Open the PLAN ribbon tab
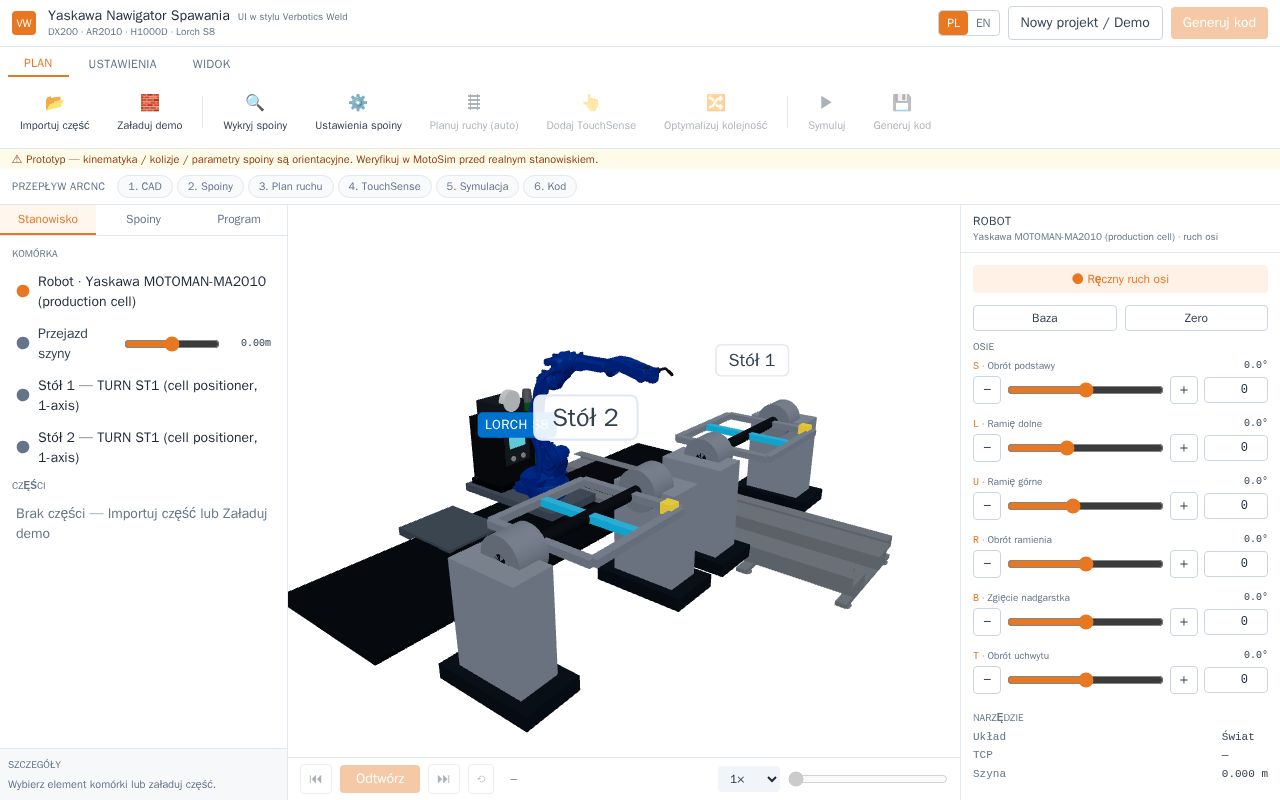 (38, 63)
